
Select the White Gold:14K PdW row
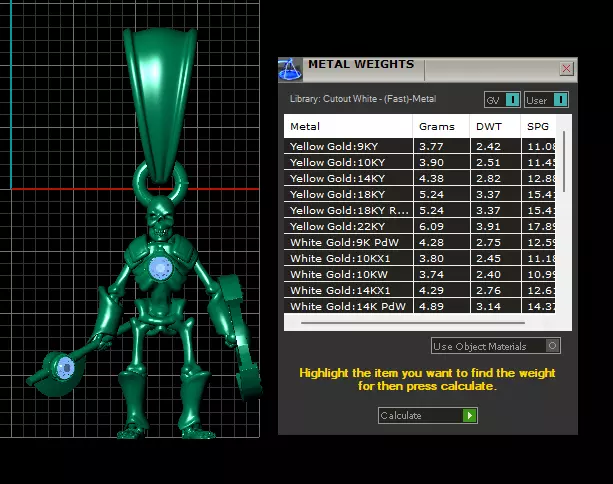coord(419,306)
